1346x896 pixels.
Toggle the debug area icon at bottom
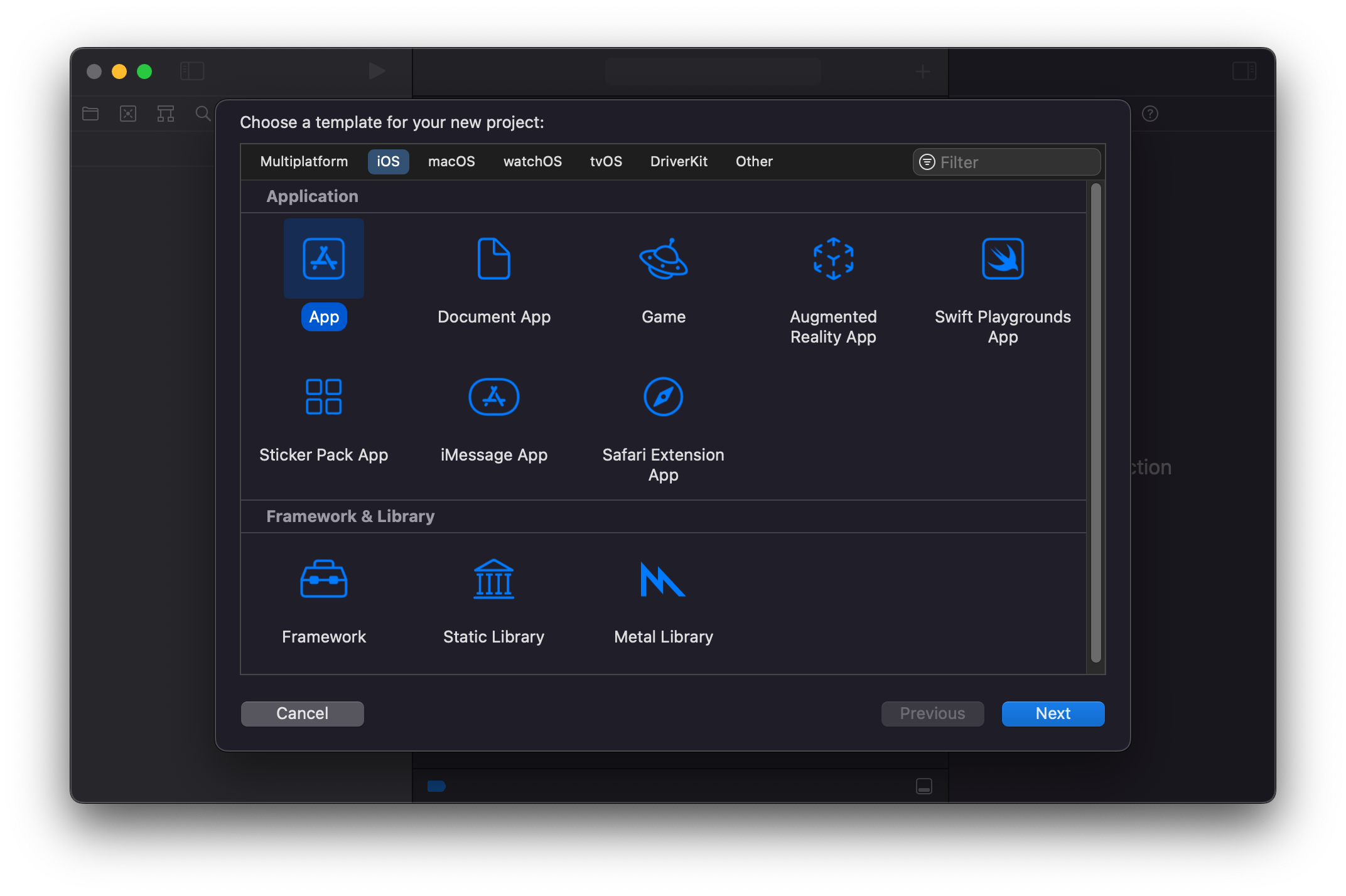point(924,786)
